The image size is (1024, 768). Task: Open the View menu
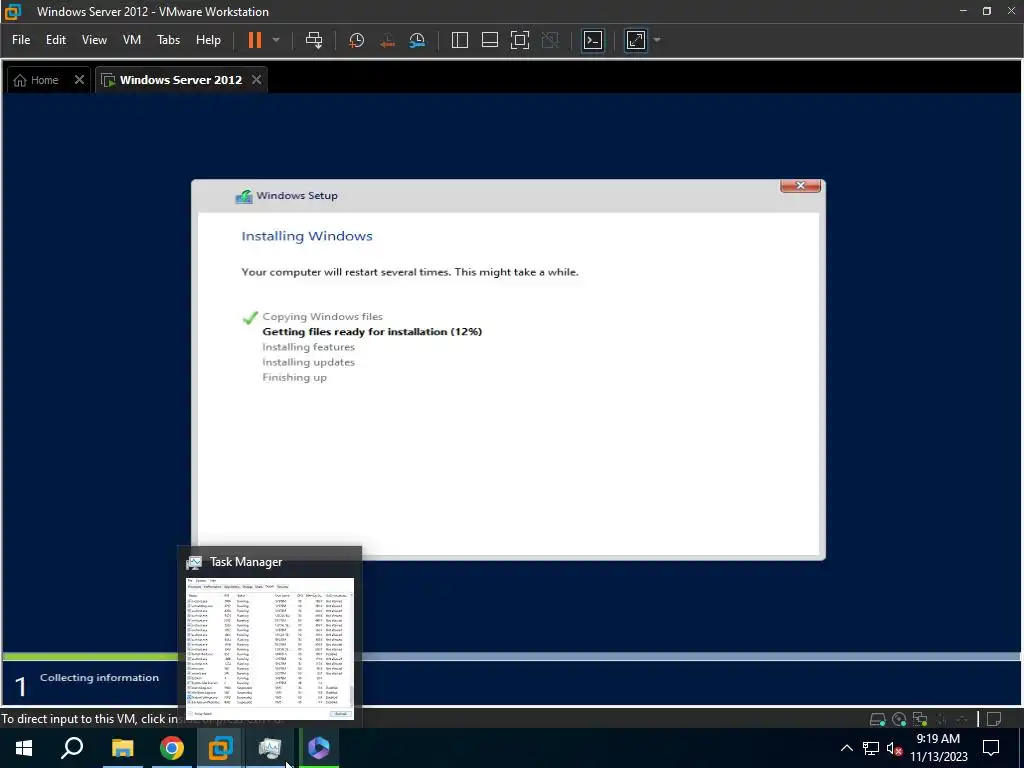[x=94, y=40]
